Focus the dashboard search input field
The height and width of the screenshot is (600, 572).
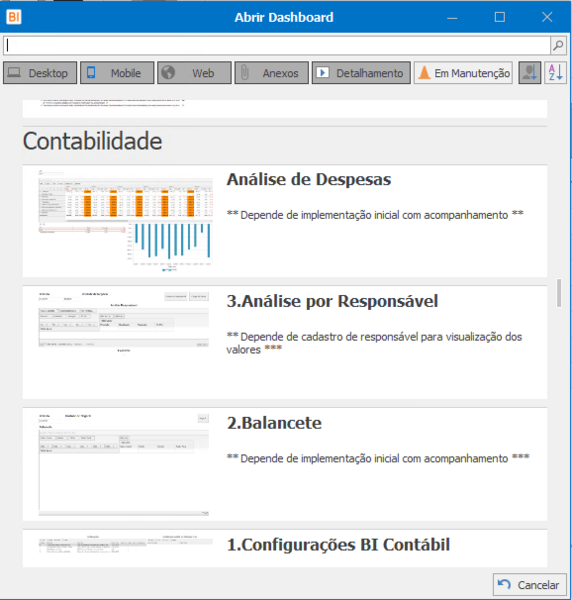coord(277,46)
